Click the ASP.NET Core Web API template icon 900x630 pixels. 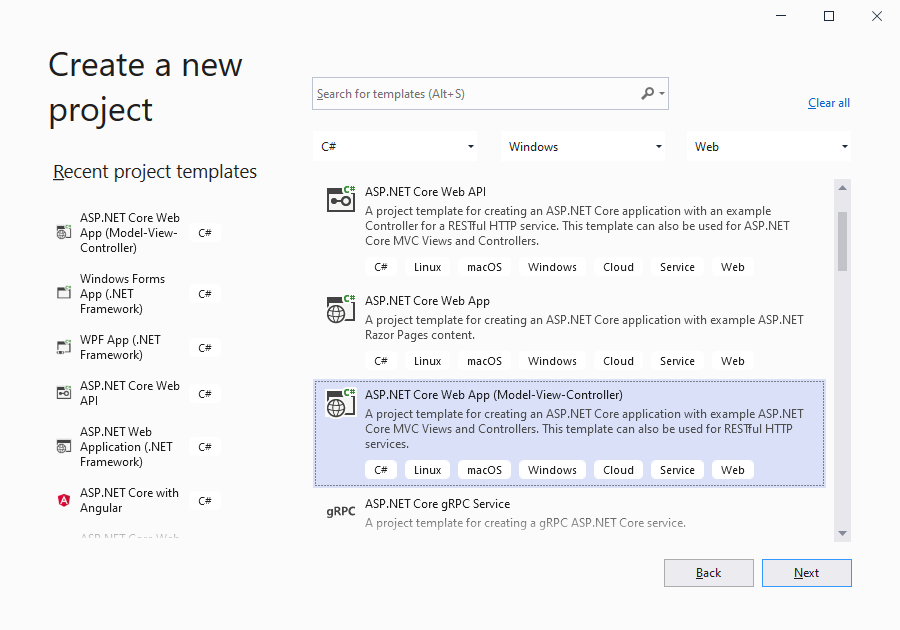tap(341, 199)
